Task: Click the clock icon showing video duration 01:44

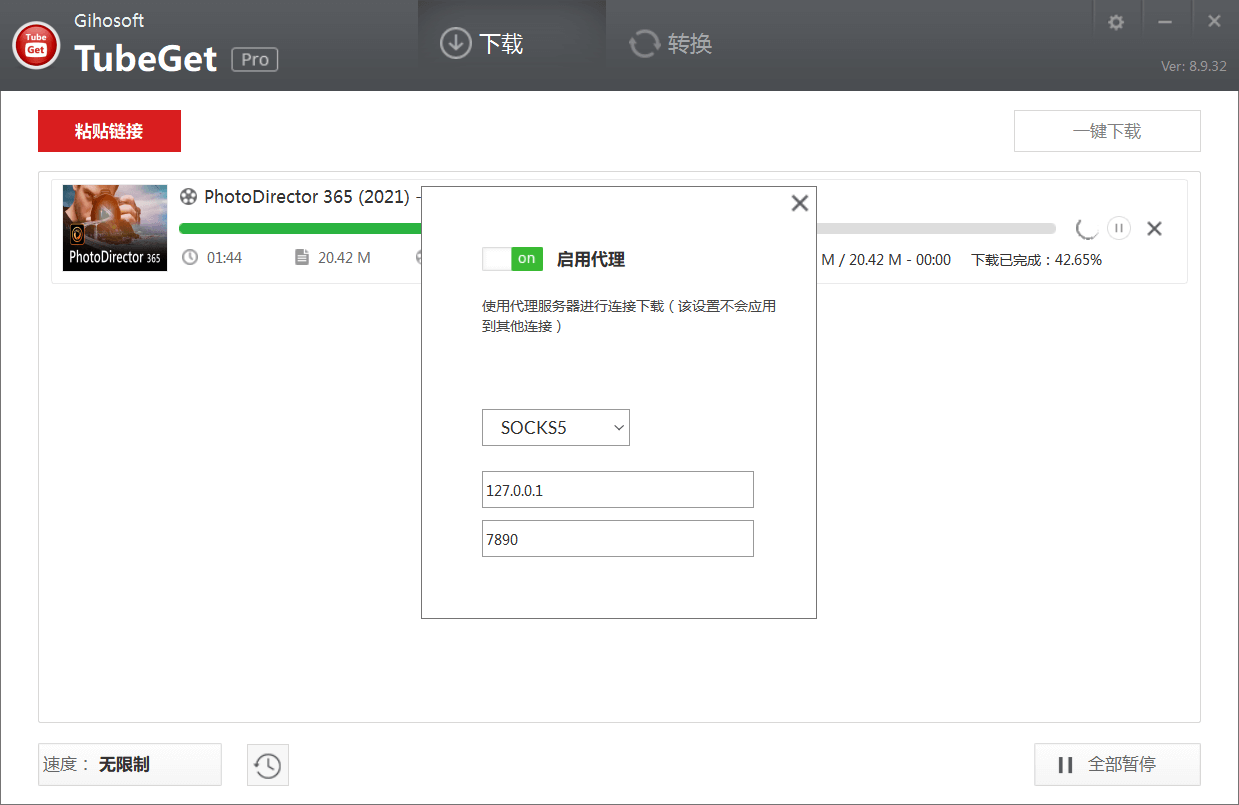Action: [190, 257]
